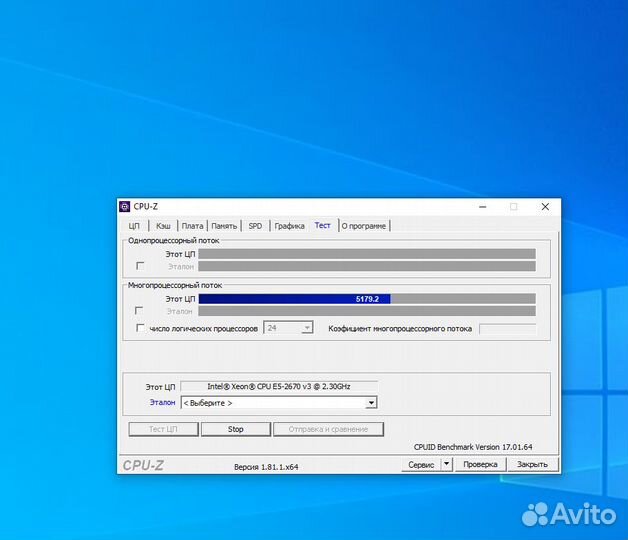Screen dimensions: 628x540
Task: Click Закрыть to close CPU-Z
Action: coord(532,465)
